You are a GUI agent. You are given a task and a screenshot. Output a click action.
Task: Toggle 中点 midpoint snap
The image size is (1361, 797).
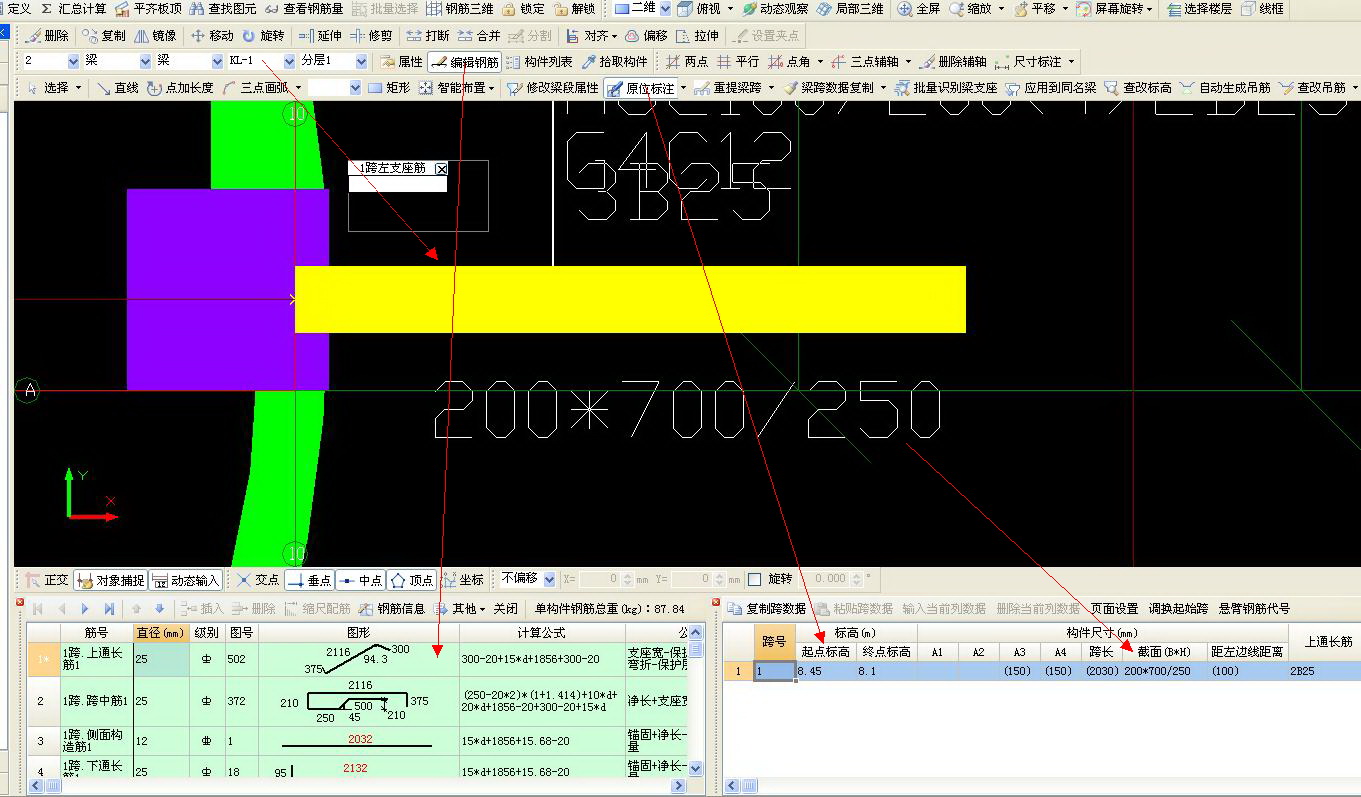click(x=360, y=579)
